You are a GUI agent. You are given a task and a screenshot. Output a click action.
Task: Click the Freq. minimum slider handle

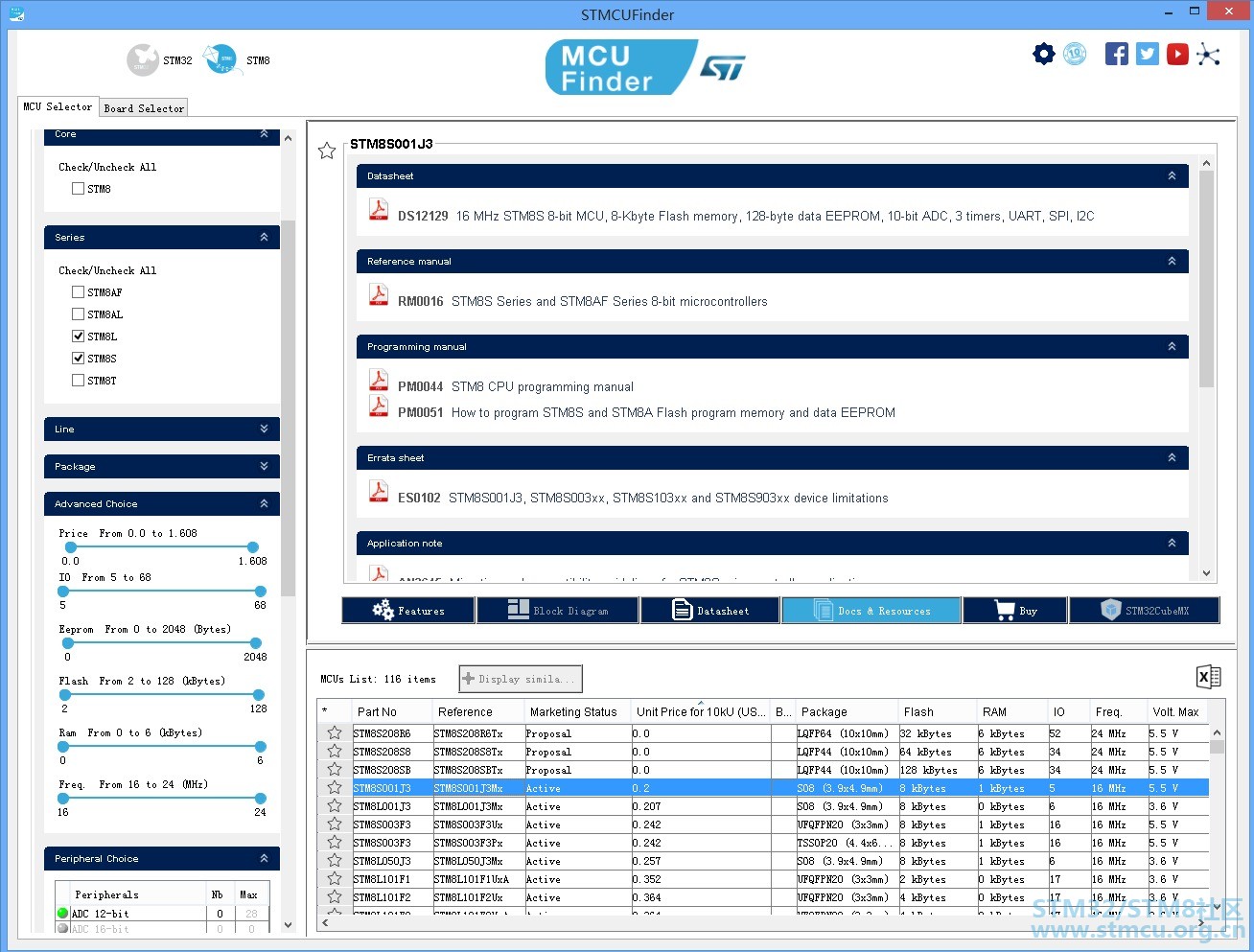[65, 798]
